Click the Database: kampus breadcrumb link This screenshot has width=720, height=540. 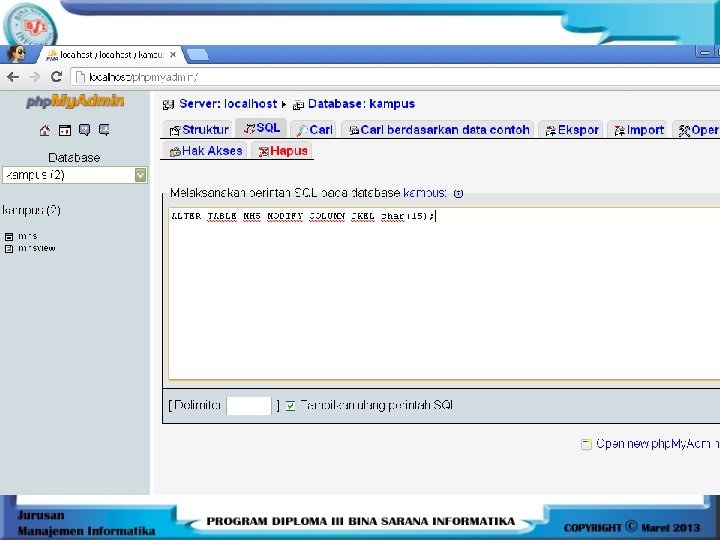361,104
